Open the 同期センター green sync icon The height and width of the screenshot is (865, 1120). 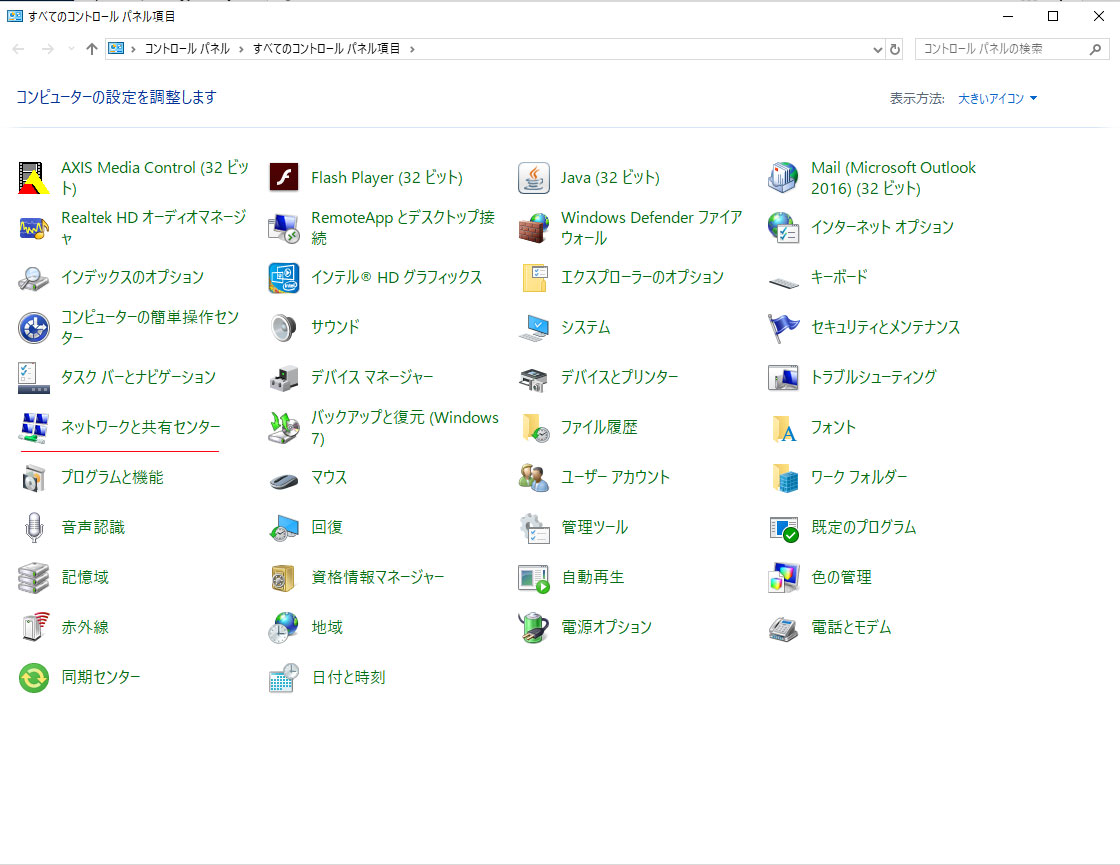click(34, 678)
